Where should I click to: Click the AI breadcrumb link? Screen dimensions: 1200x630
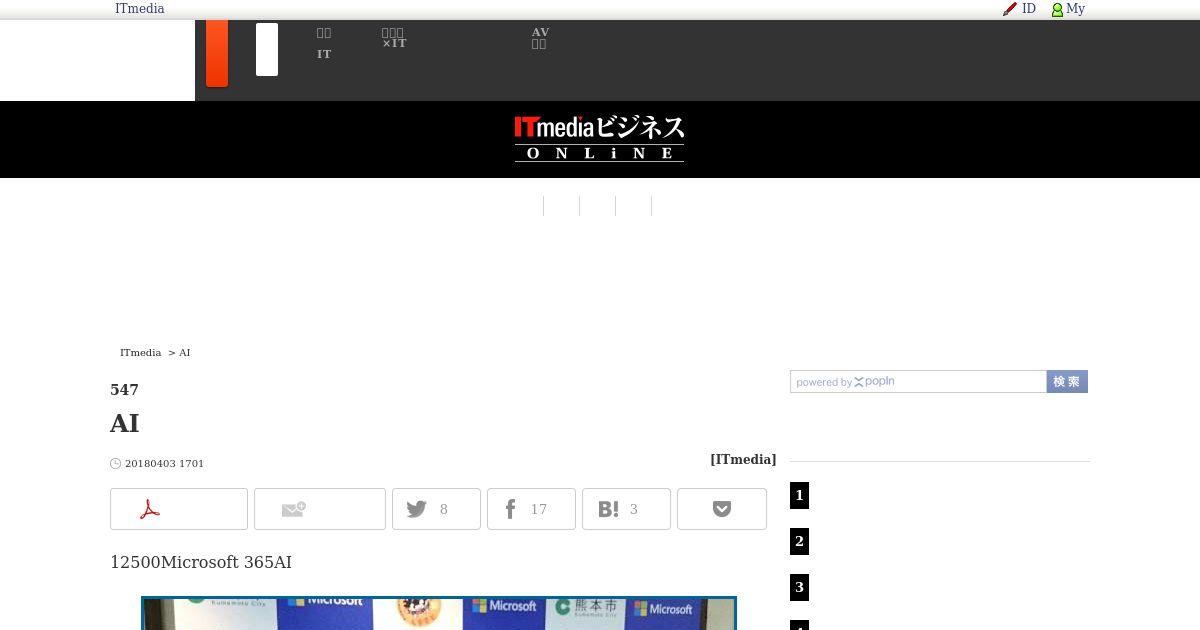click(x=184, y=353)
